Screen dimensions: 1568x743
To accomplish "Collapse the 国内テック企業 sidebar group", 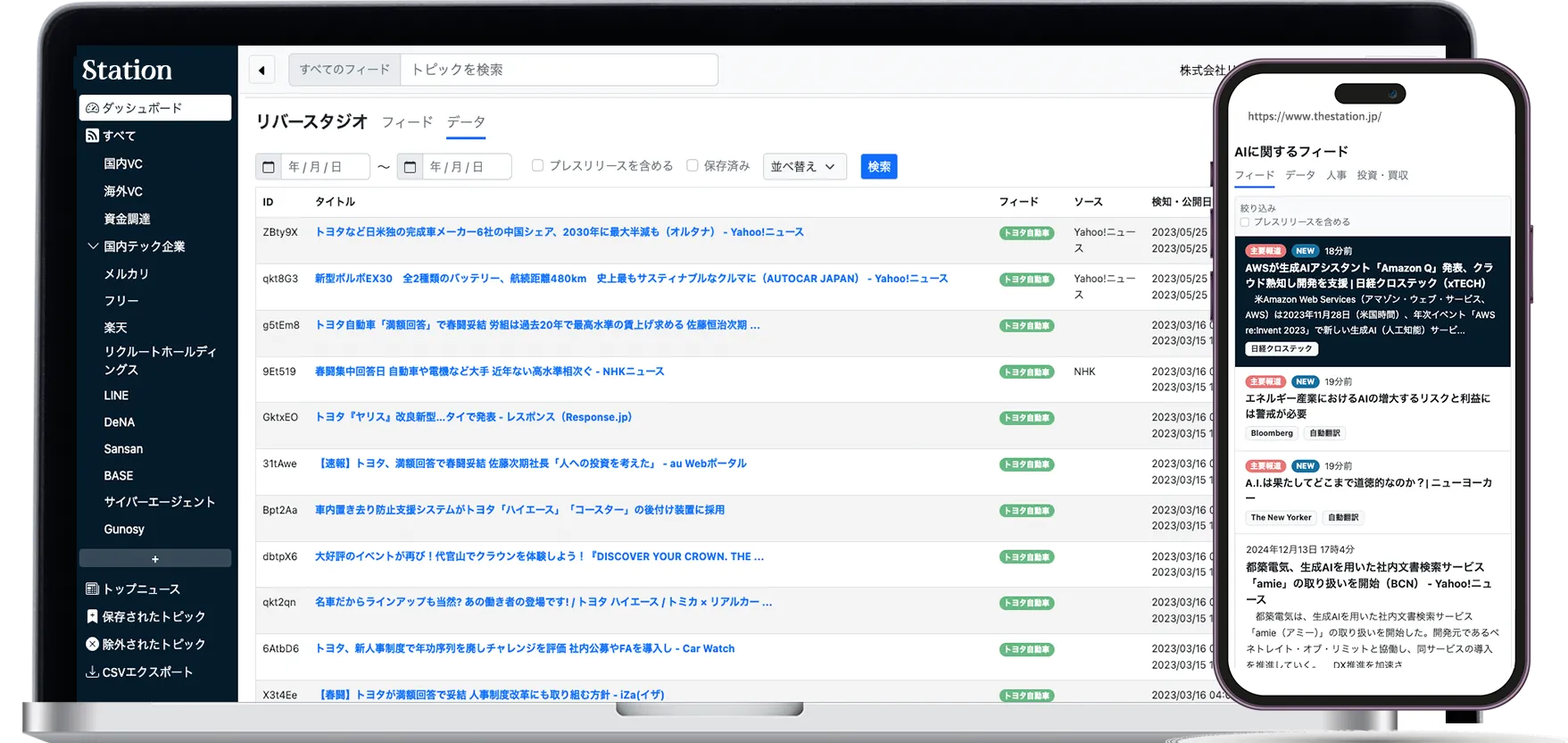I will click(93, 246).
